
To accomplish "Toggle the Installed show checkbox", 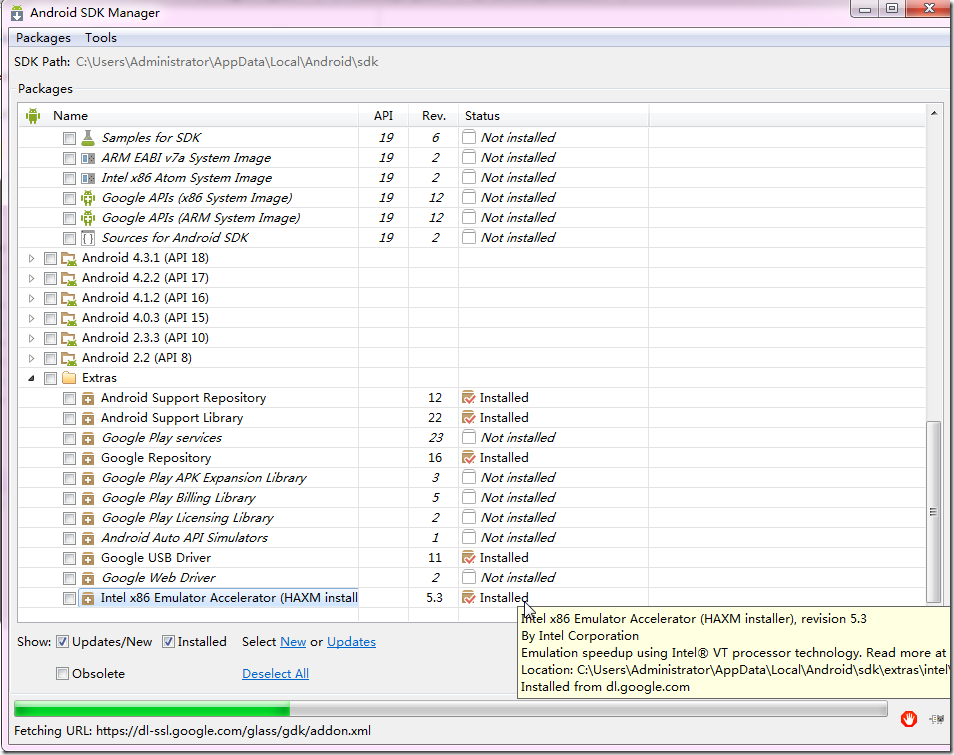I will (x=168, y=641).
